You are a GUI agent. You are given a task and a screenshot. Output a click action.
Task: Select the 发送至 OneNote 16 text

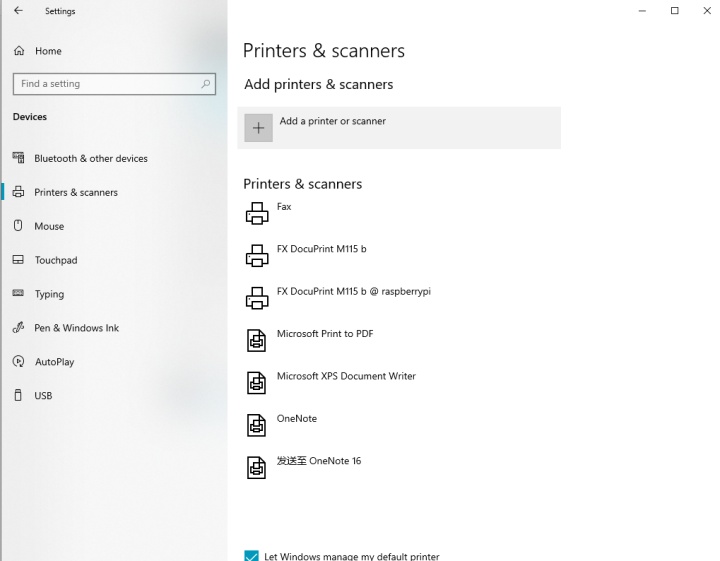click(319, 461)
